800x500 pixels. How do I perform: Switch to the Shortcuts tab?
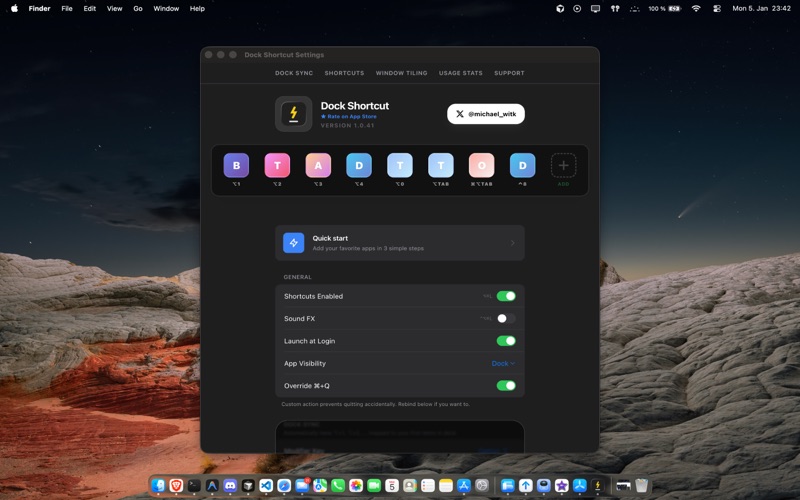click(x=344, y=73)
